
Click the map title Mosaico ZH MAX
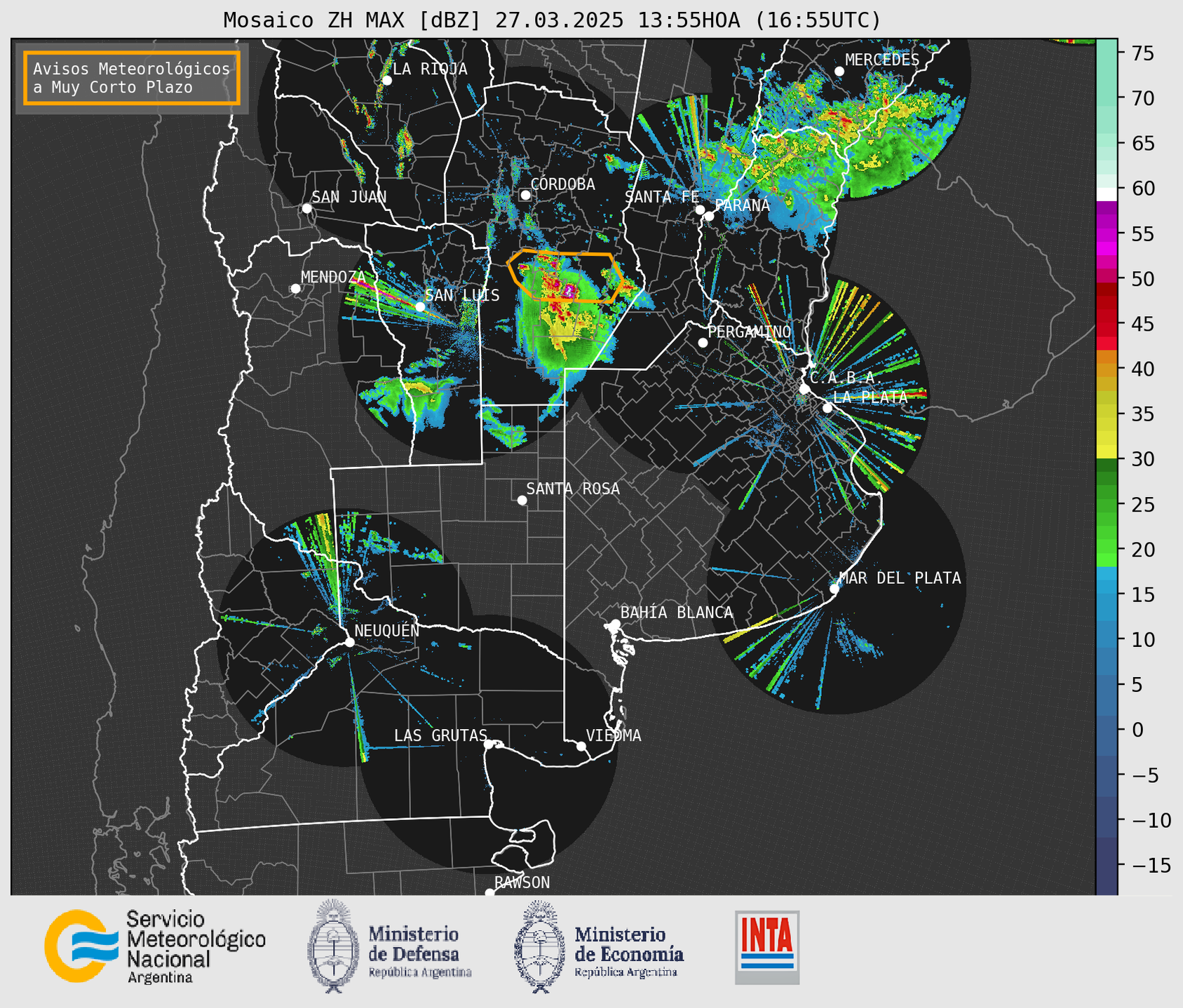552,20
